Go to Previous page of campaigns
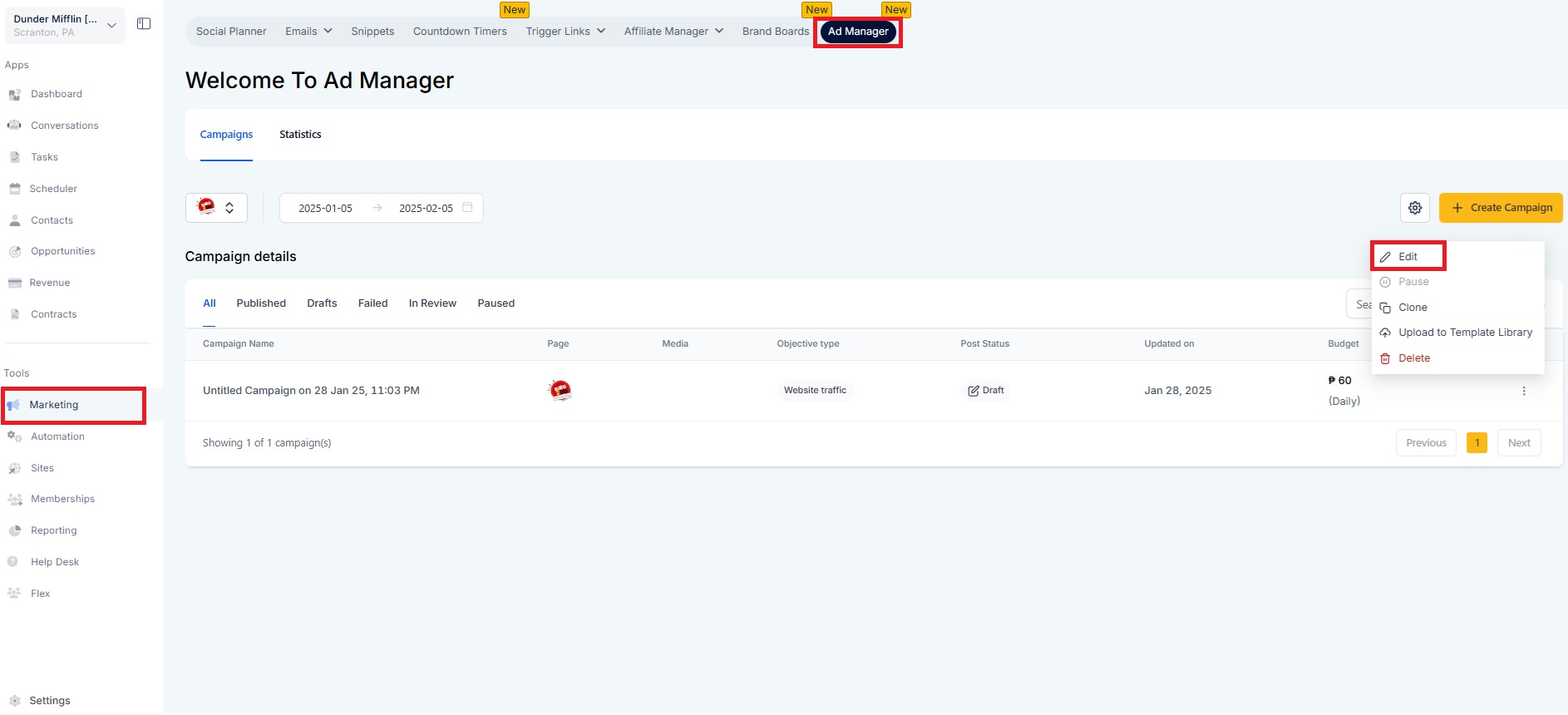Screen dimensions: 1568x715 (1426, 443)
